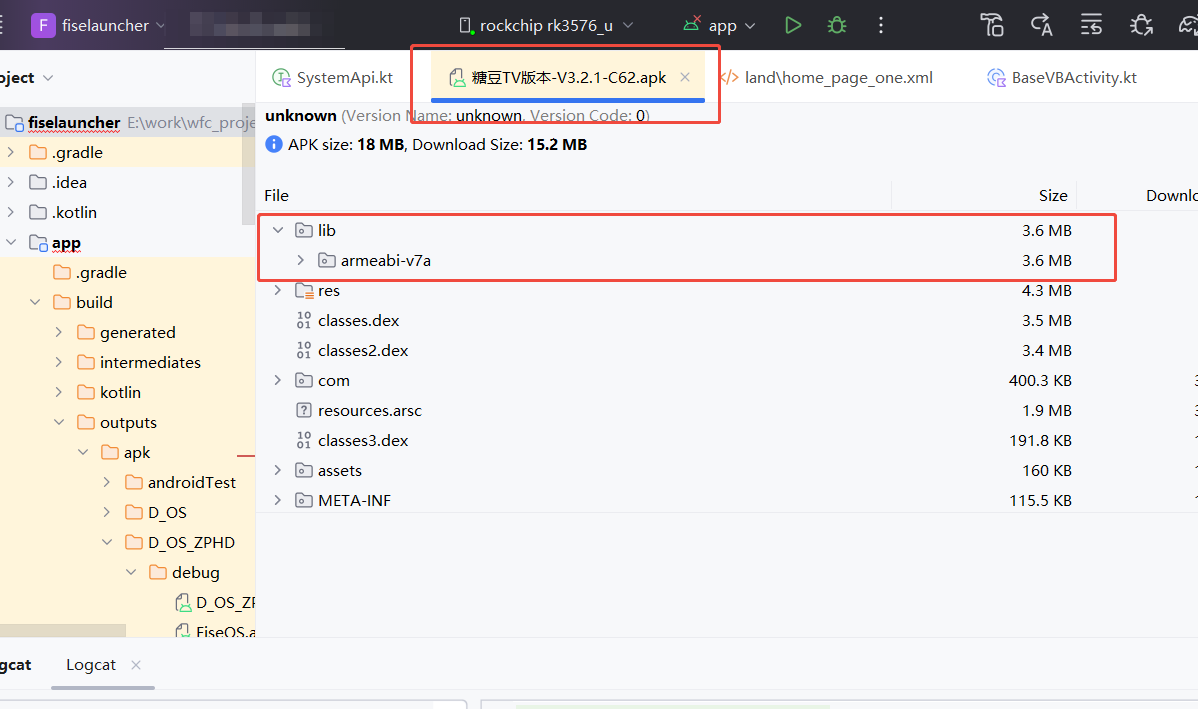Click the 3.6 MB size of lib
The width and height of the screenshot is (1198, 709).
tap(1047, 230)
